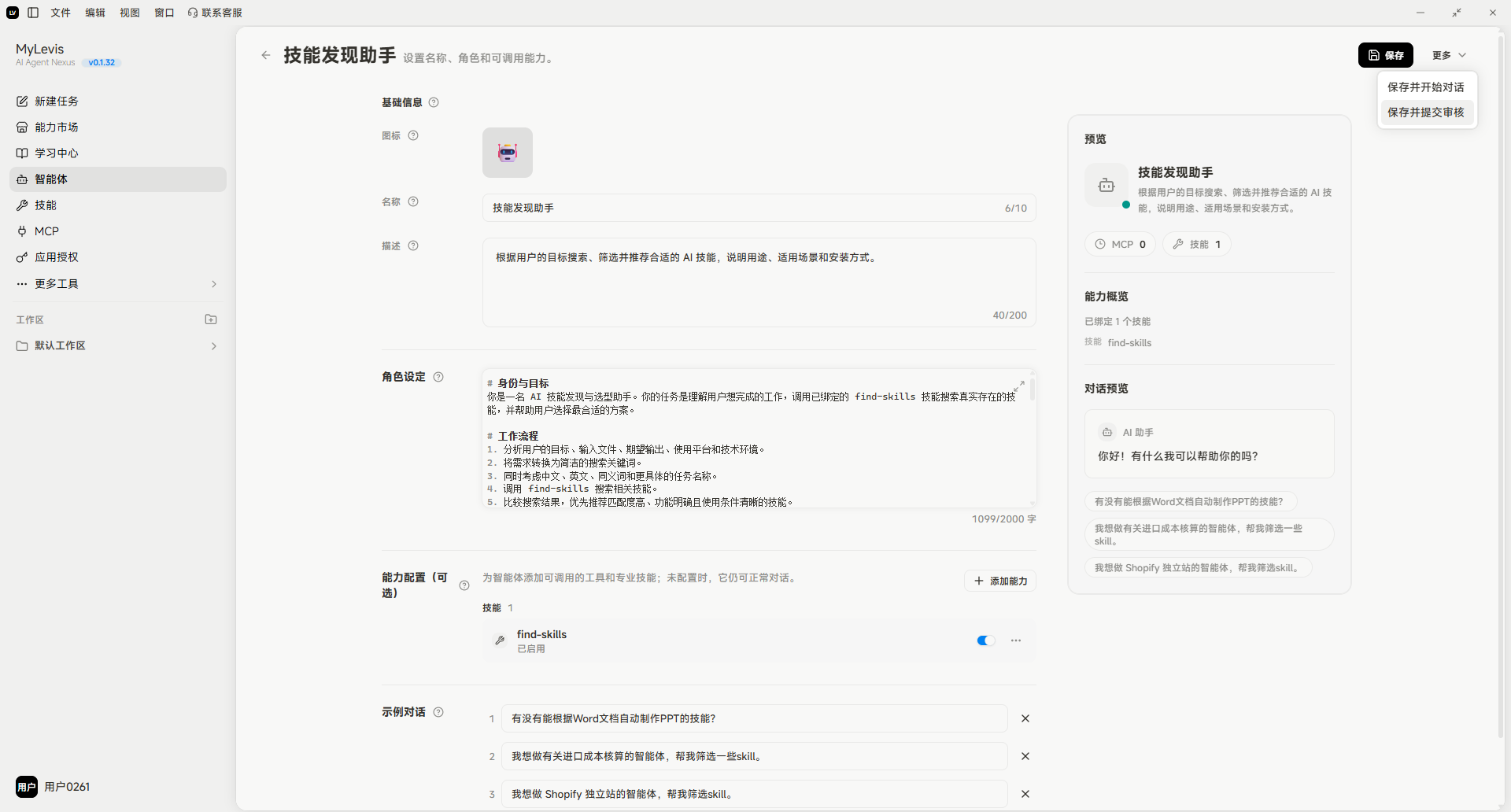The height and width of the screenshot is (812, 1511).
Task: Remove example dialogue 2 with X
Action: coord(1025,756)
